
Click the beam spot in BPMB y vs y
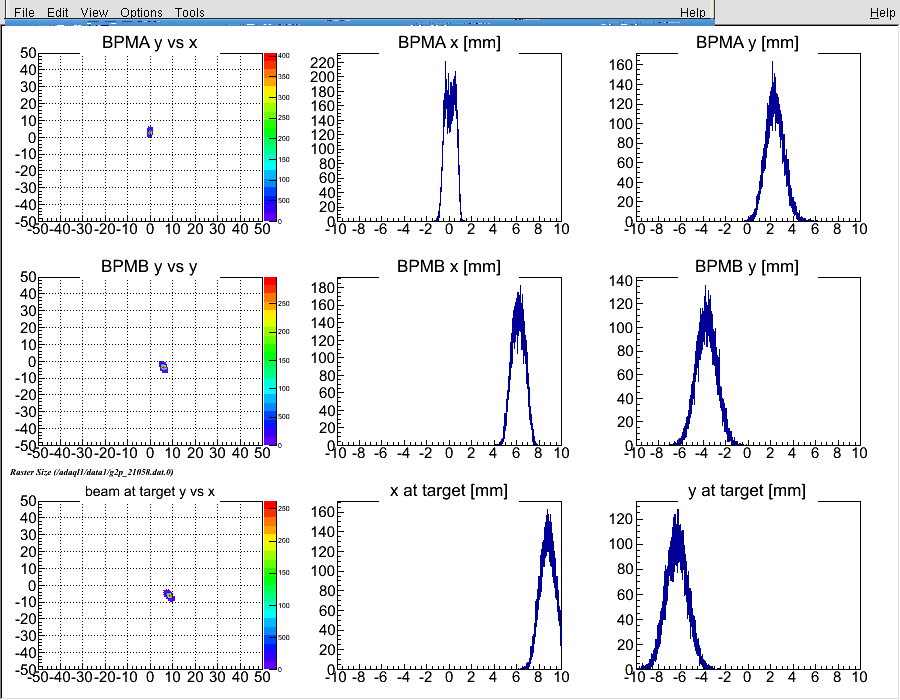[x=164, y=366]
